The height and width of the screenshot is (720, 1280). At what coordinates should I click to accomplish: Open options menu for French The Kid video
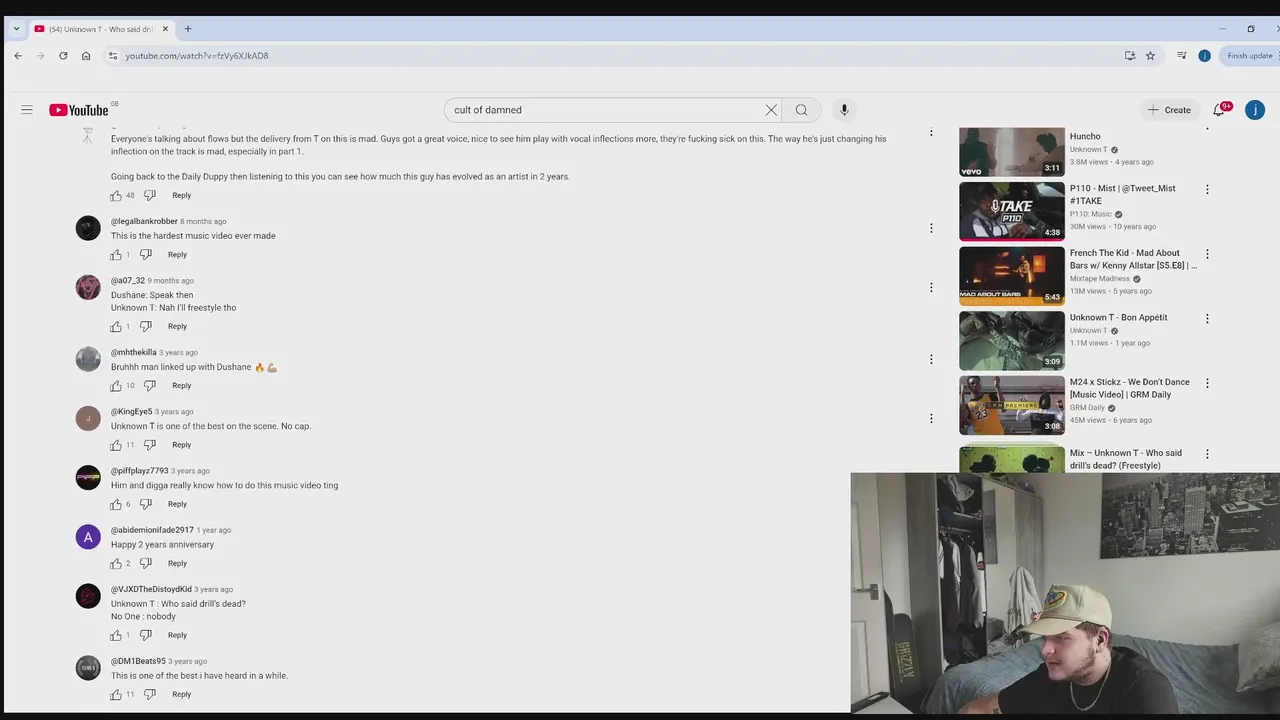1207,254
